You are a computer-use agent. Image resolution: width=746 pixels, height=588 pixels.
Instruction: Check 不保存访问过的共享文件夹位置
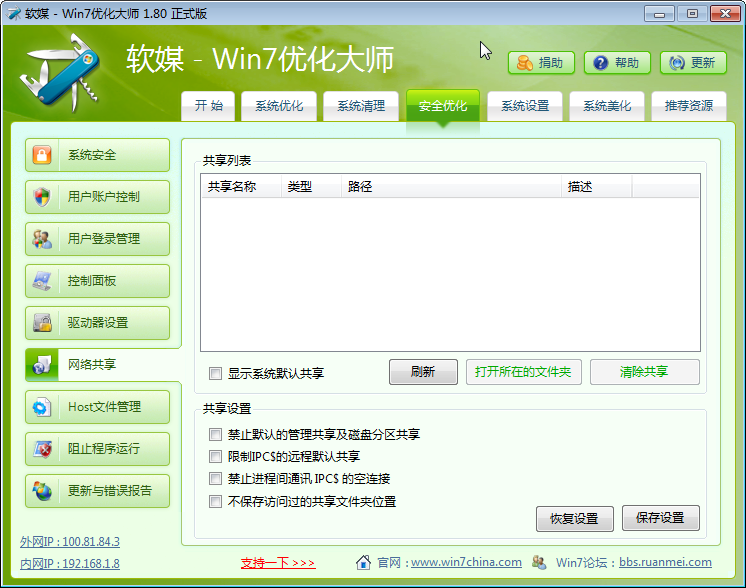216,501
